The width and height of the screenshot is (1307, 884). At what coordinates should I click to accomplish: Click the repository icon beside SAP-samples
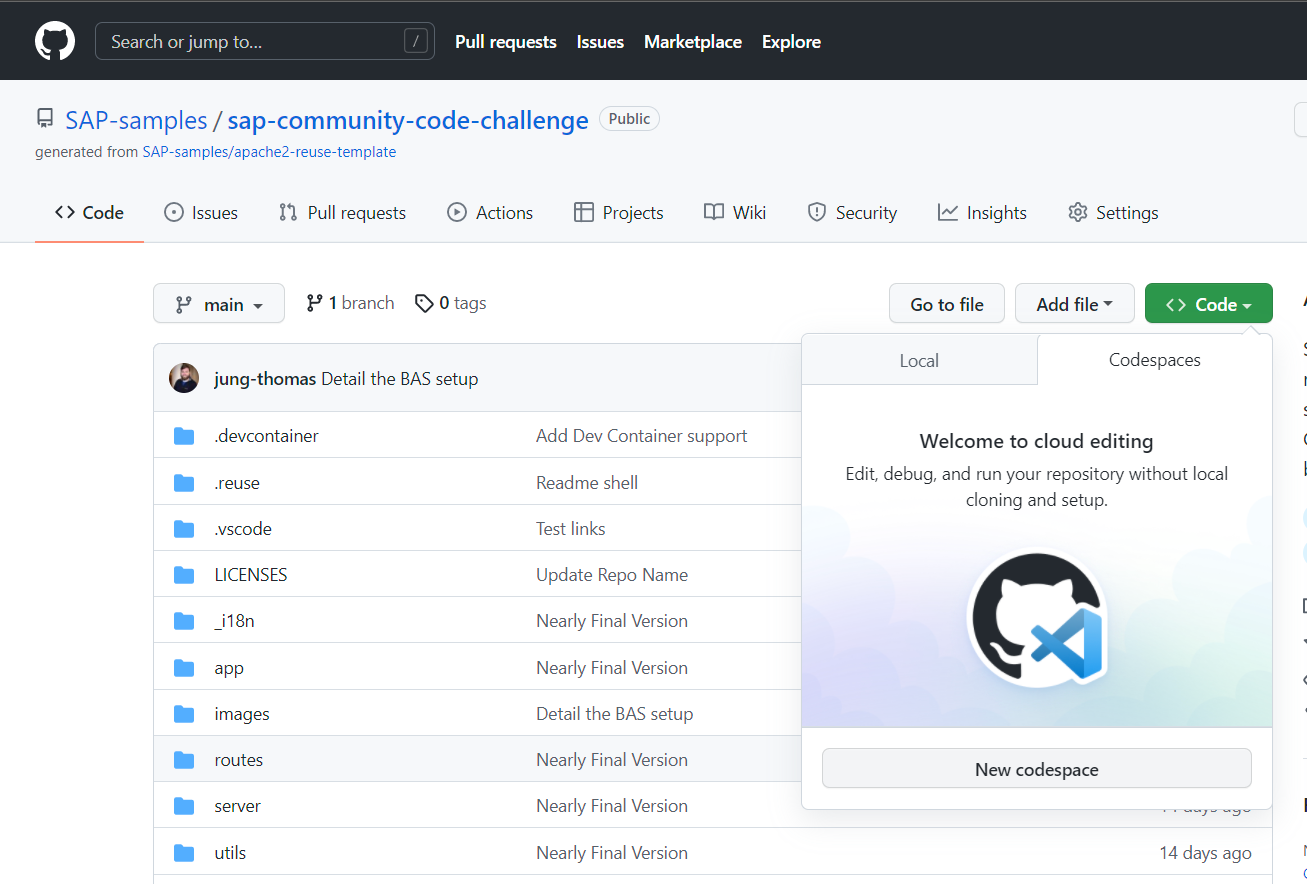coord(45,119)
